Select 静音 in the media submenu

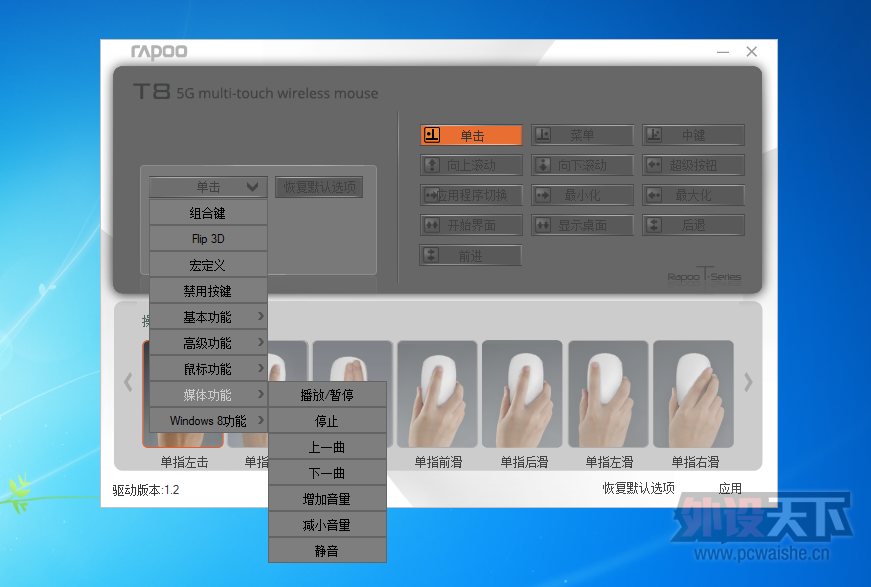tap(327, 551)
